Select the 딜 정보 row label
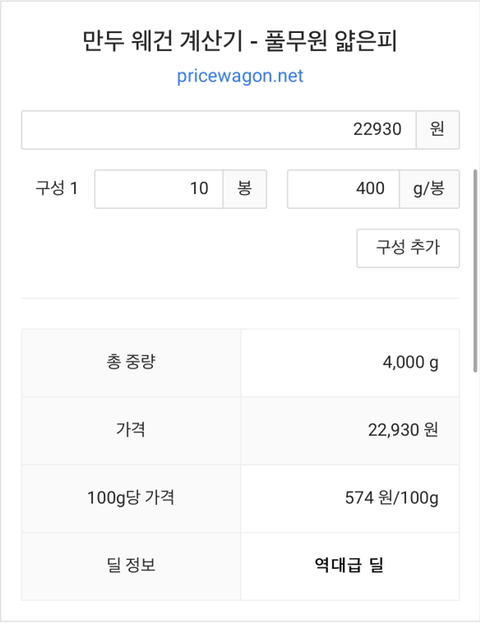 (131, 566)
